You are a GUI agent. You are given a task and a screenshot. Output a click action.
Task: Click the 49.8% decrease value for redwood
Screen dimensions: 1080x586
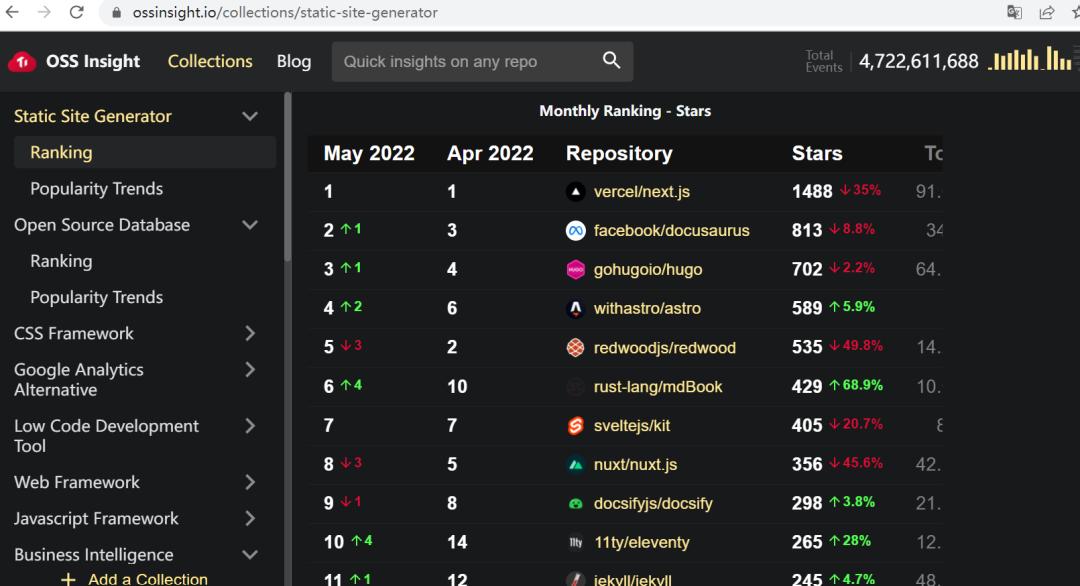coord(856,346)
